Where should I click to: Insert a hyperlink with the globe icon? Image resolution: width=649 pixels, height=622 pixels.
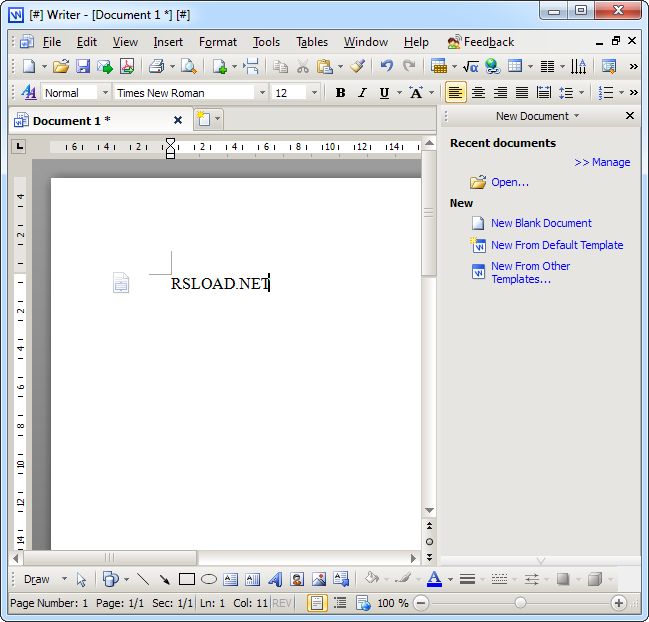(491, 67)
